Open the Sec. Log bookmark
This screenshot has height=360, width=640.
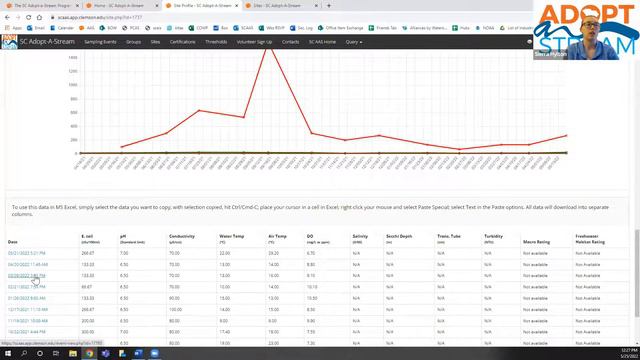point(301,28)
